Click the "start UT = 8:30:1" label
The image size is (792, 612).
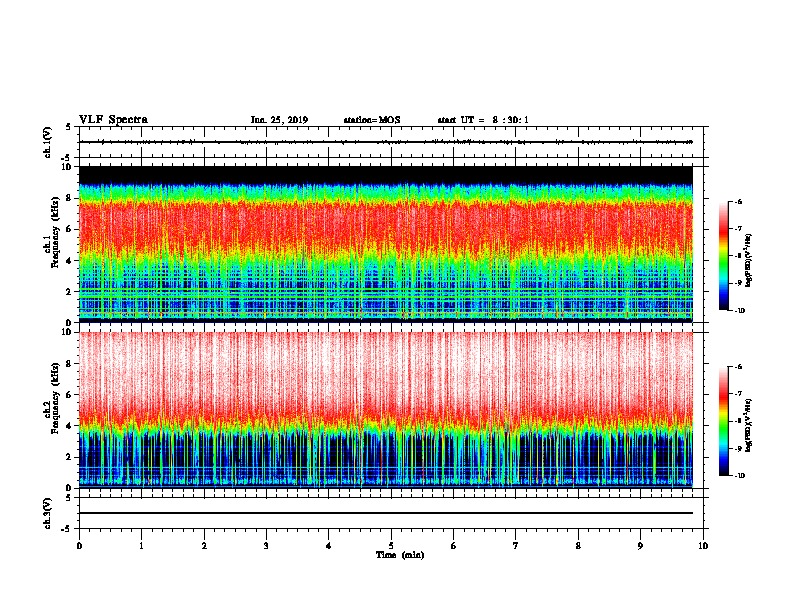483,120
